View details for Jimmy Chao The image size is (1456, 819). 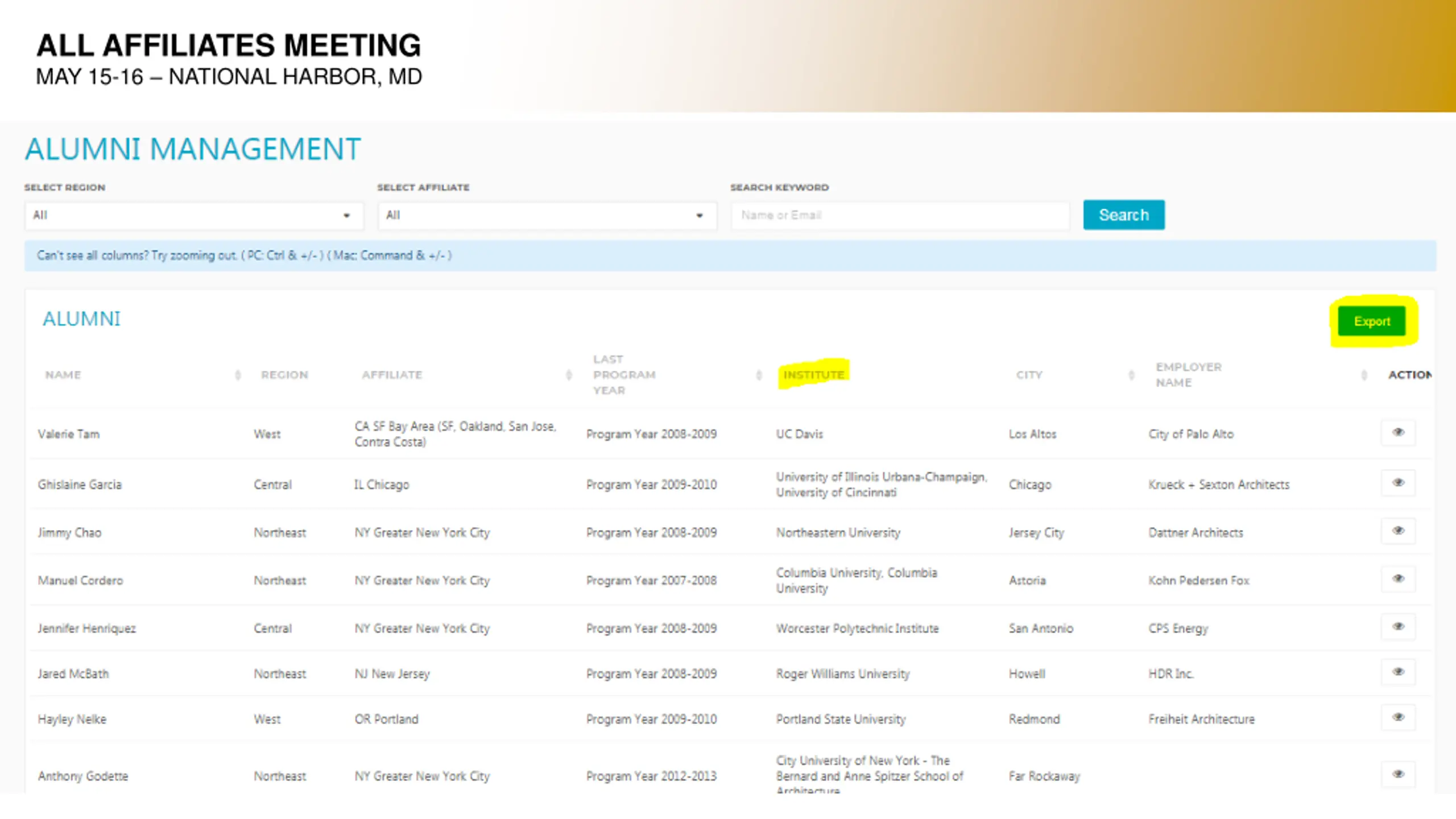tap(1398, 531)
